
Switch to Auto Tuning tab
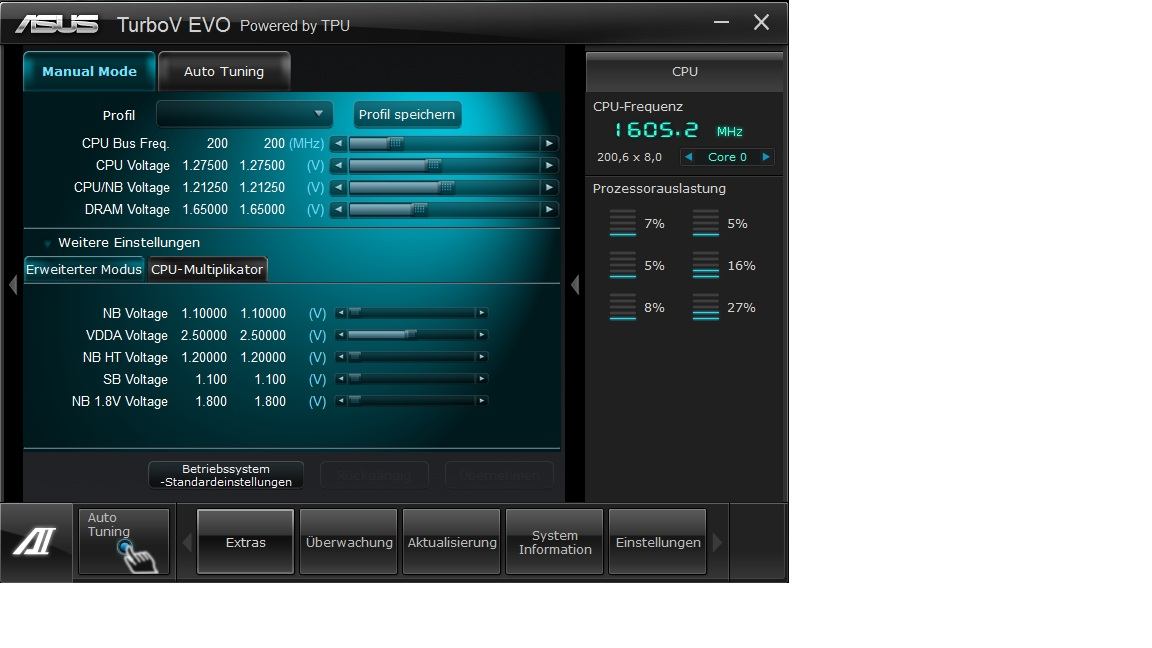(224, 71)
